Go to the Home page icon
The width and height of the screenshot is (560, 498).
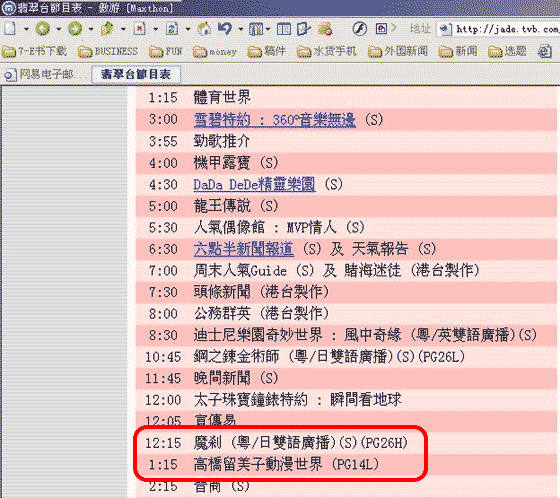point(204,28)
